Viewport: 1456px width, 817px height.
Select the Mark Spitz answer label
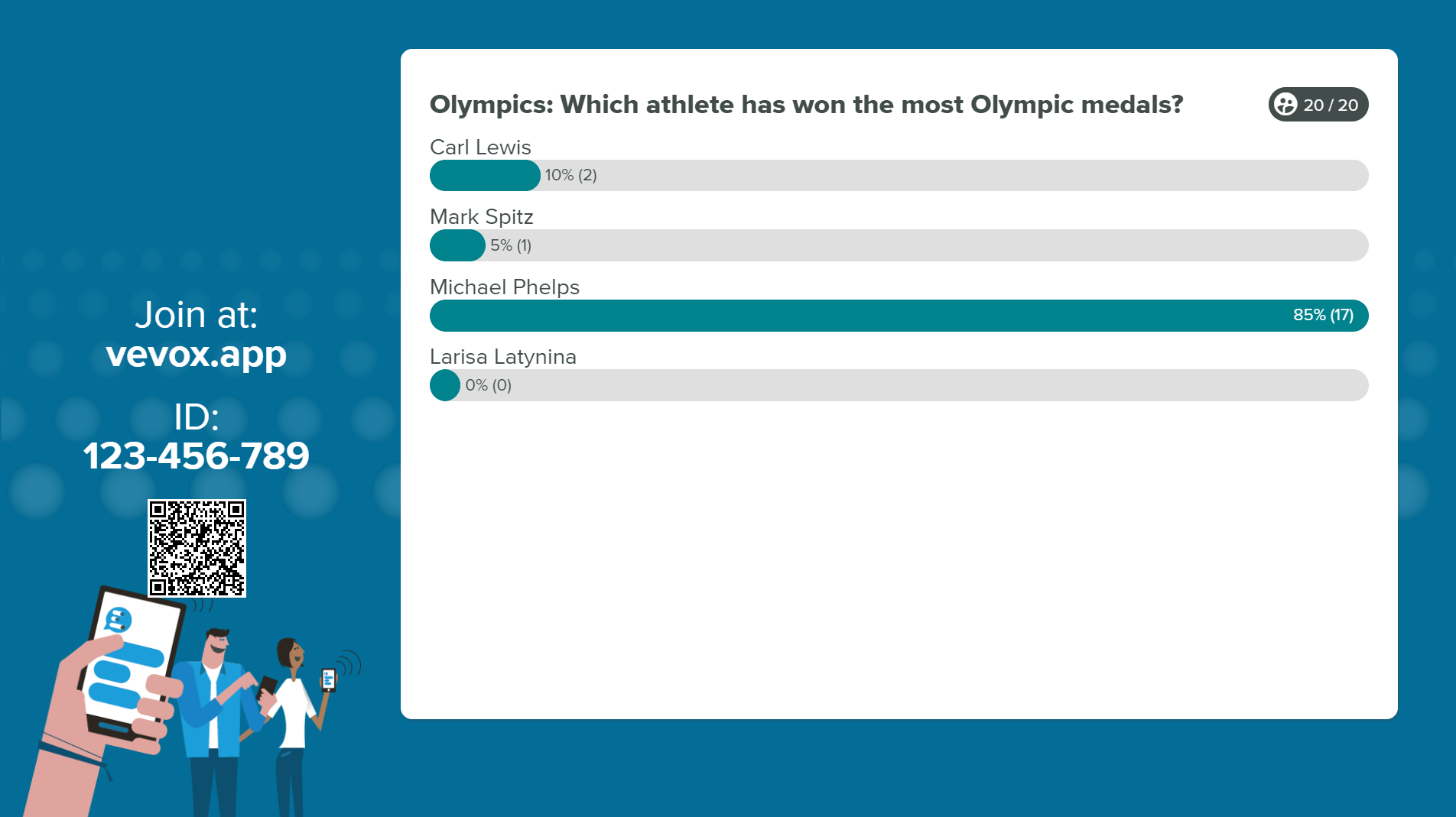(482, 216)
